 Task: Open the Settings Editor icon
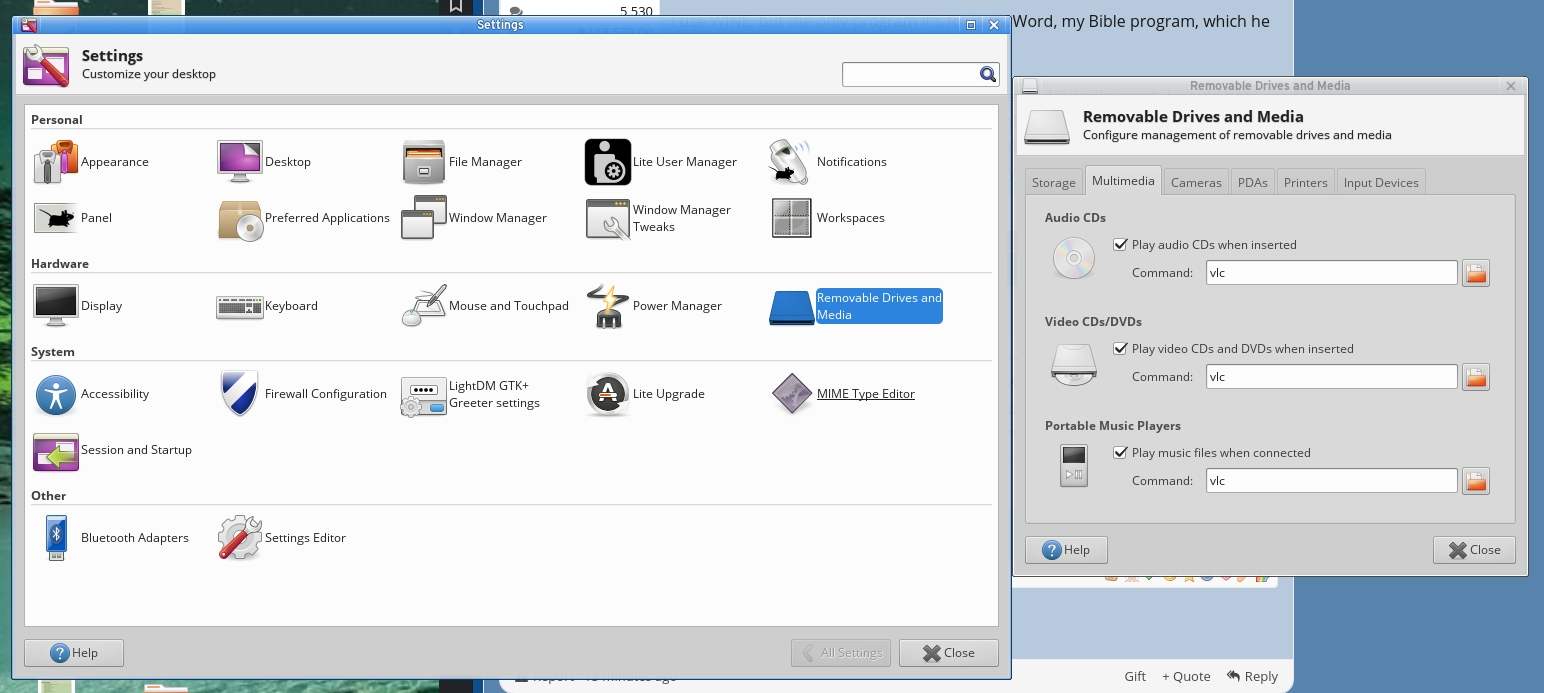(240, 538)
